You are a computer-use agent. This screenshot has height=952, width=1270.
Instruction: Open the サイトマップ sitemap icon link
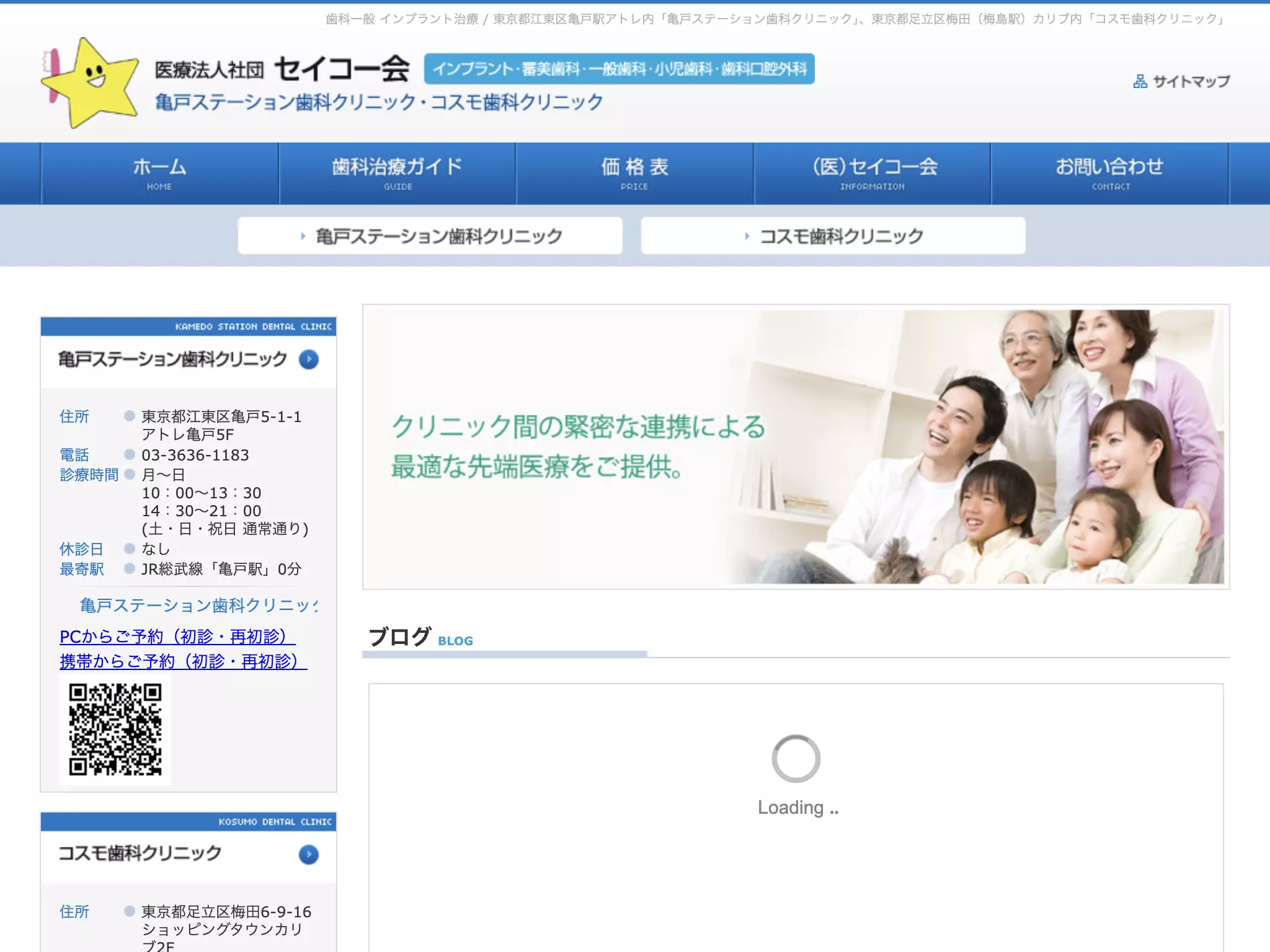pyautogui.click(x=1181, y=81)
